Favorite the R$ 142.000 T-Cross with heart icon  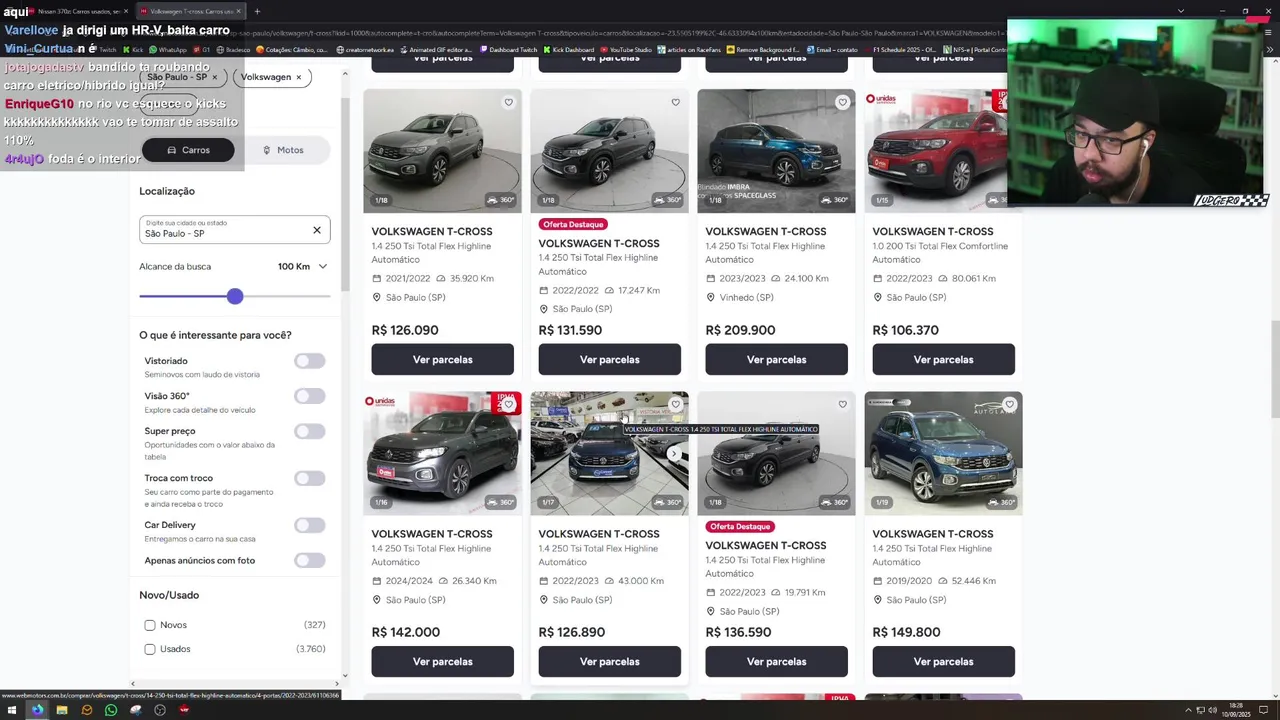click(x=508, y=404)
